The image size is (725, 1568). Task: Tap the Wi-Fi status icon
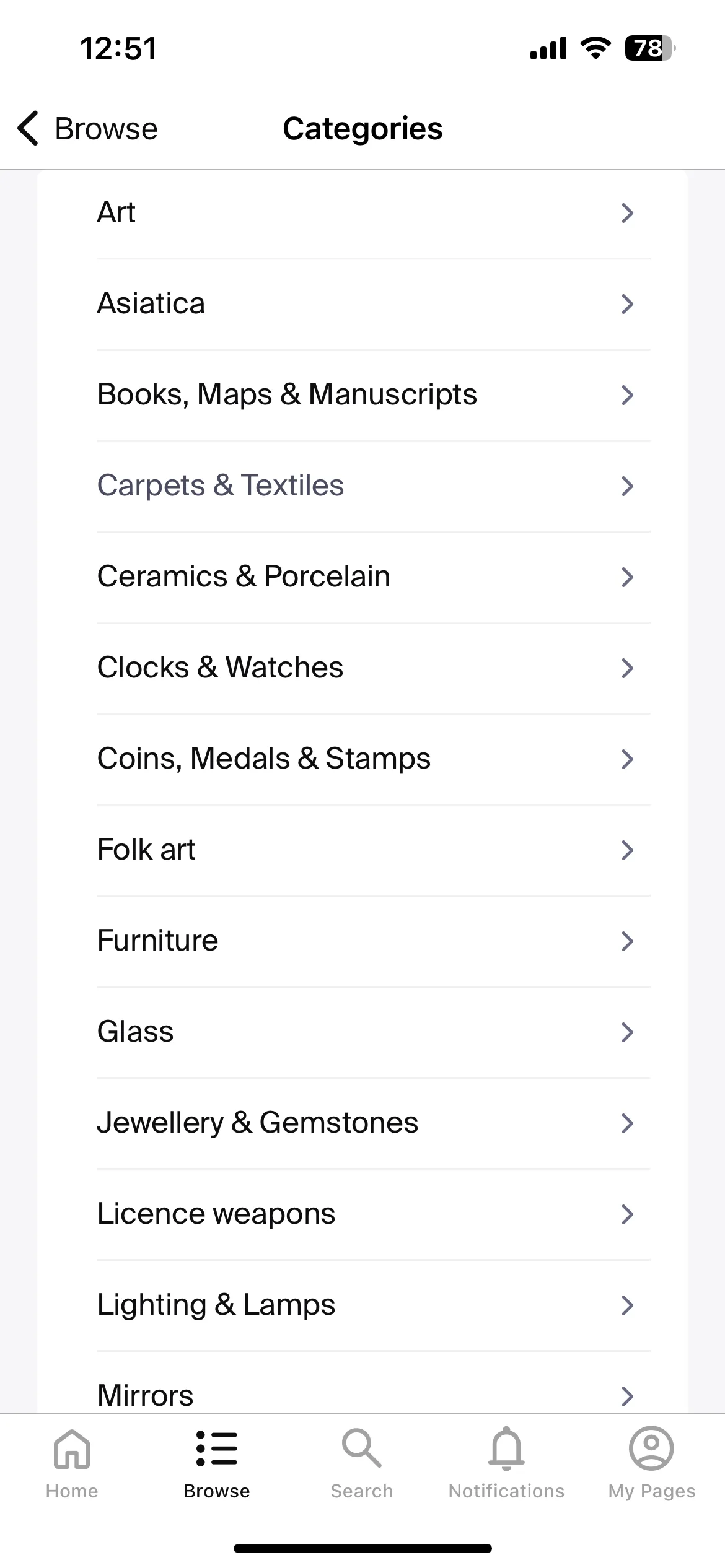(595, 48)
